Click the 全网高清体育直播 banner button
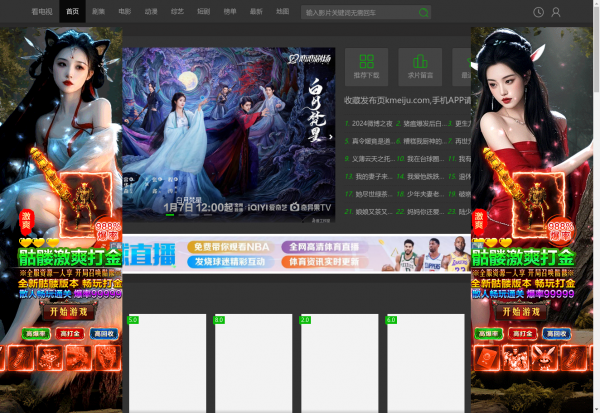 323,246
